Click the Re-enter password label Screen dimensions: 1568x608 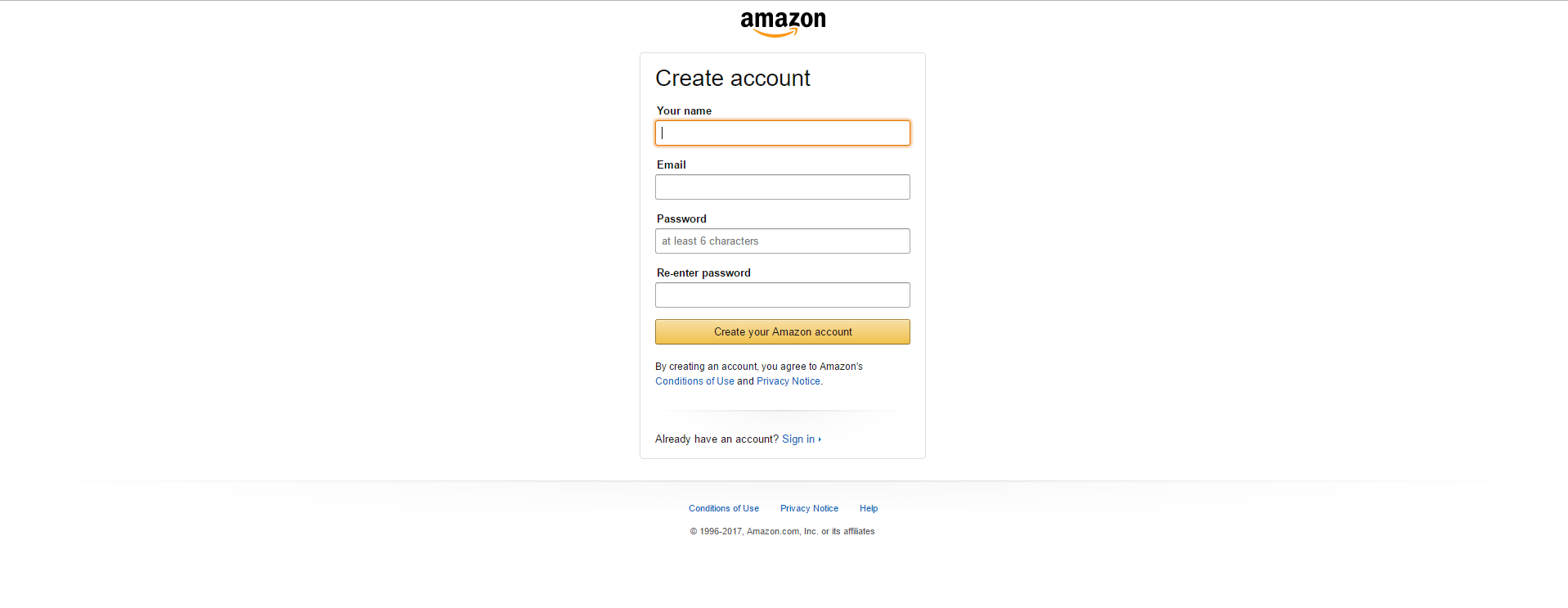pyautogui.click(x=703, y=273)
